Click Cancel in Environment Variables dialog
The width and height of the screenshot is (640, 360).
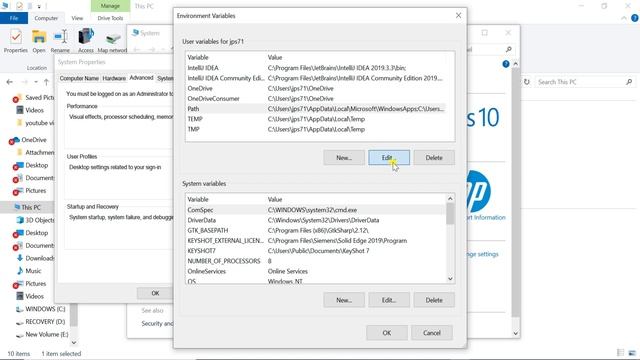click(x=432, y=333)
